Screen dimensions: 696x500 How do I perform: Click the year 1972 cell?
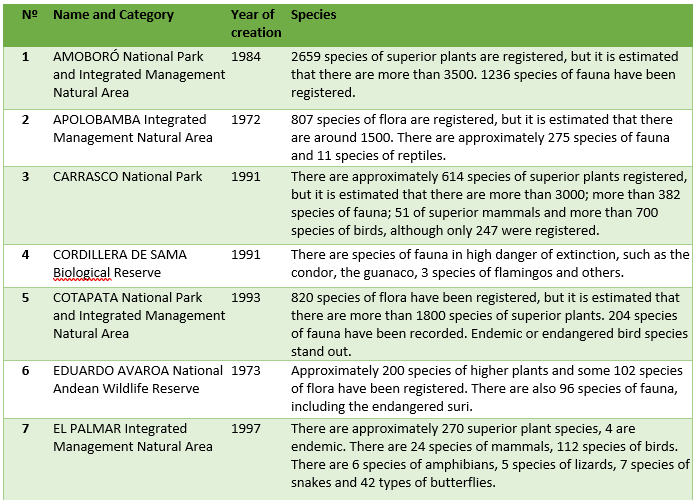point(245,120)
